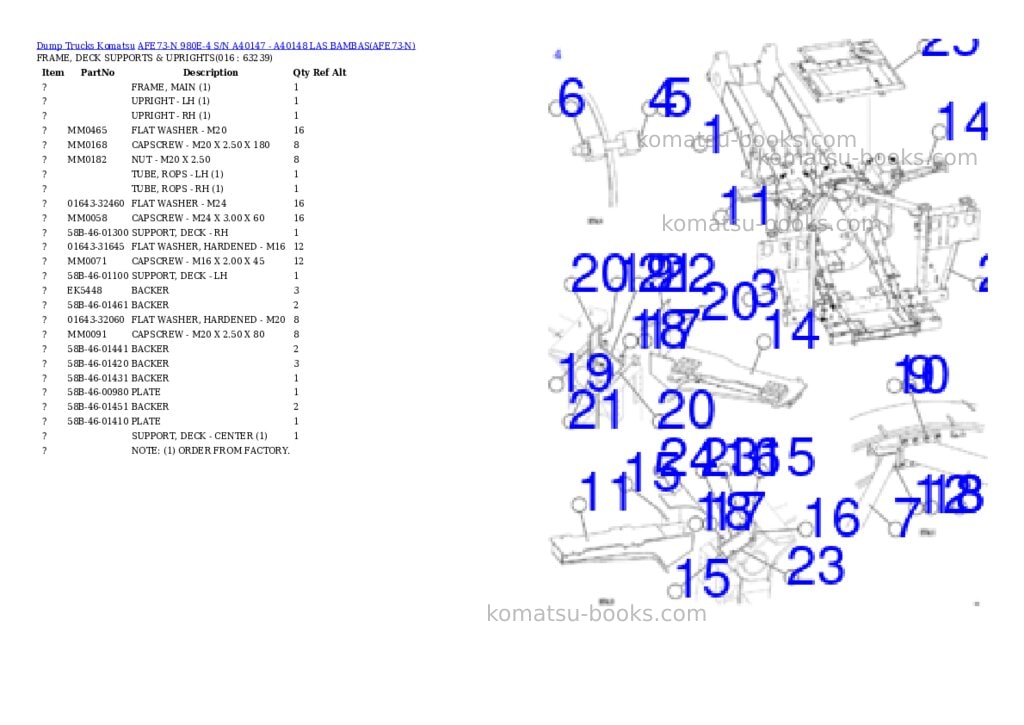The image size is (1024, 725).
Task: Select the FRAME, MAIN (1) description
Action: coord(170,87)
